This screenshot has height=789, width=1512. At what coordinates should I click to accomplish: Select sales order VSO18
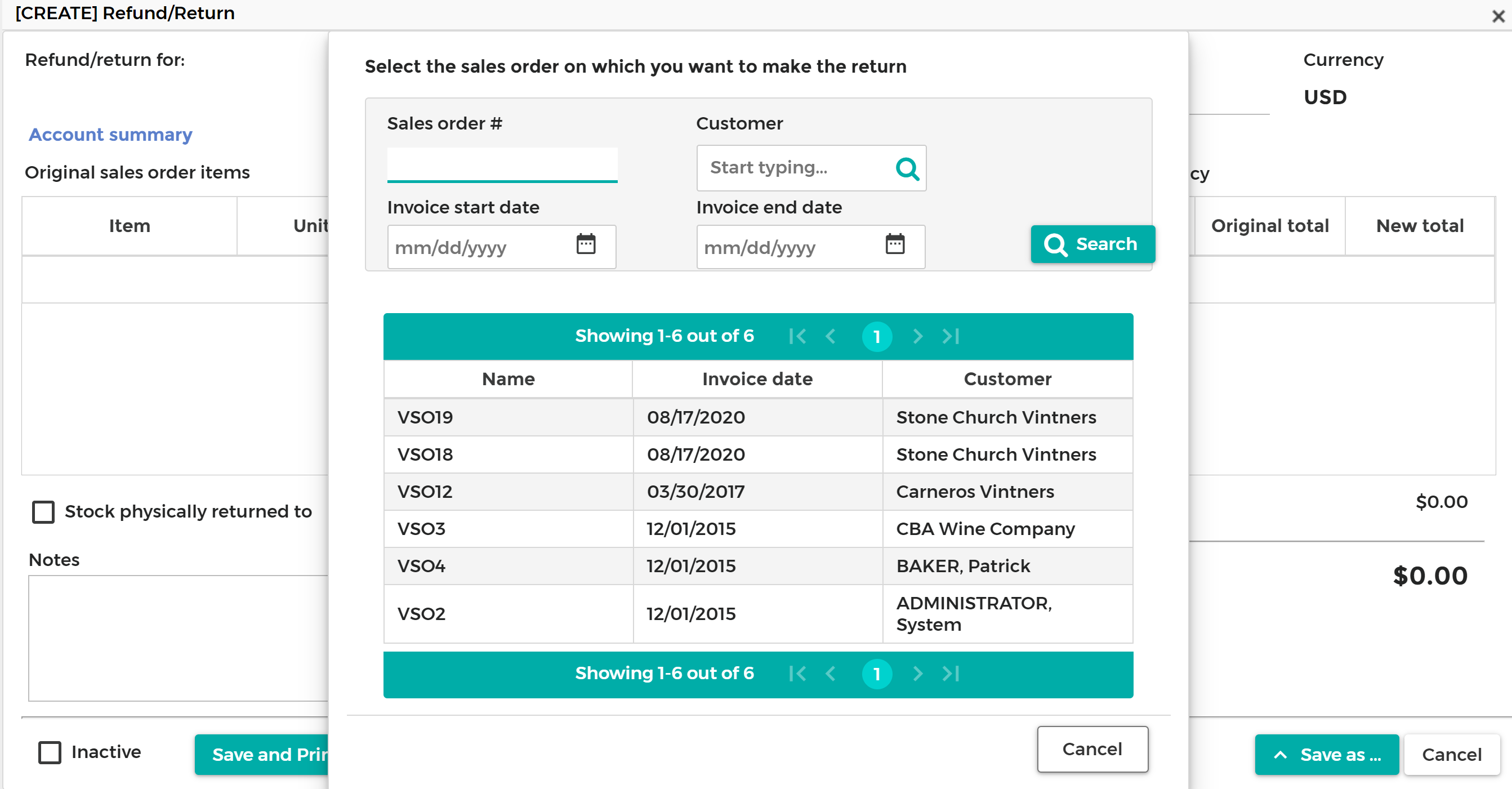759,454
